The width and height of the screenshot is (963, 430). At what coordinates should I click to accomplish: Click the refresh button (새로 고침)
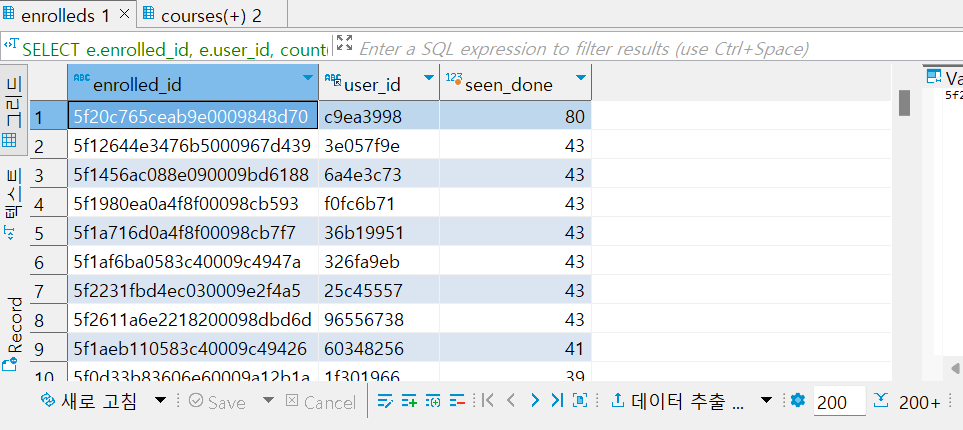[88, 401]
